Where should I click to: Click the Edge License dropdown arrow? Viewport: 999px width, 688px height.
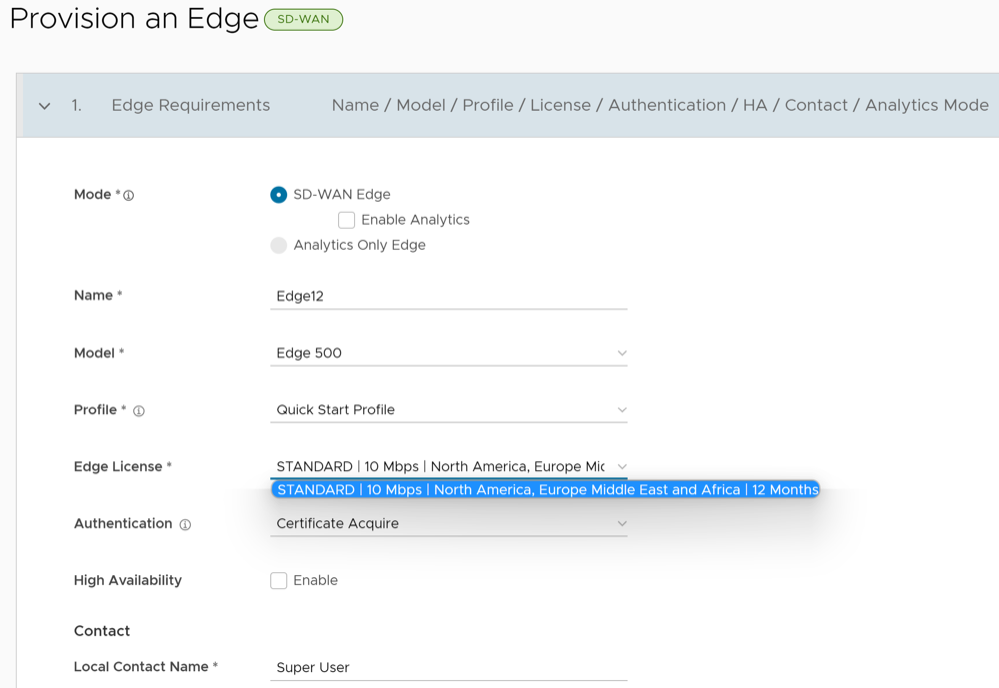point(622,467)
